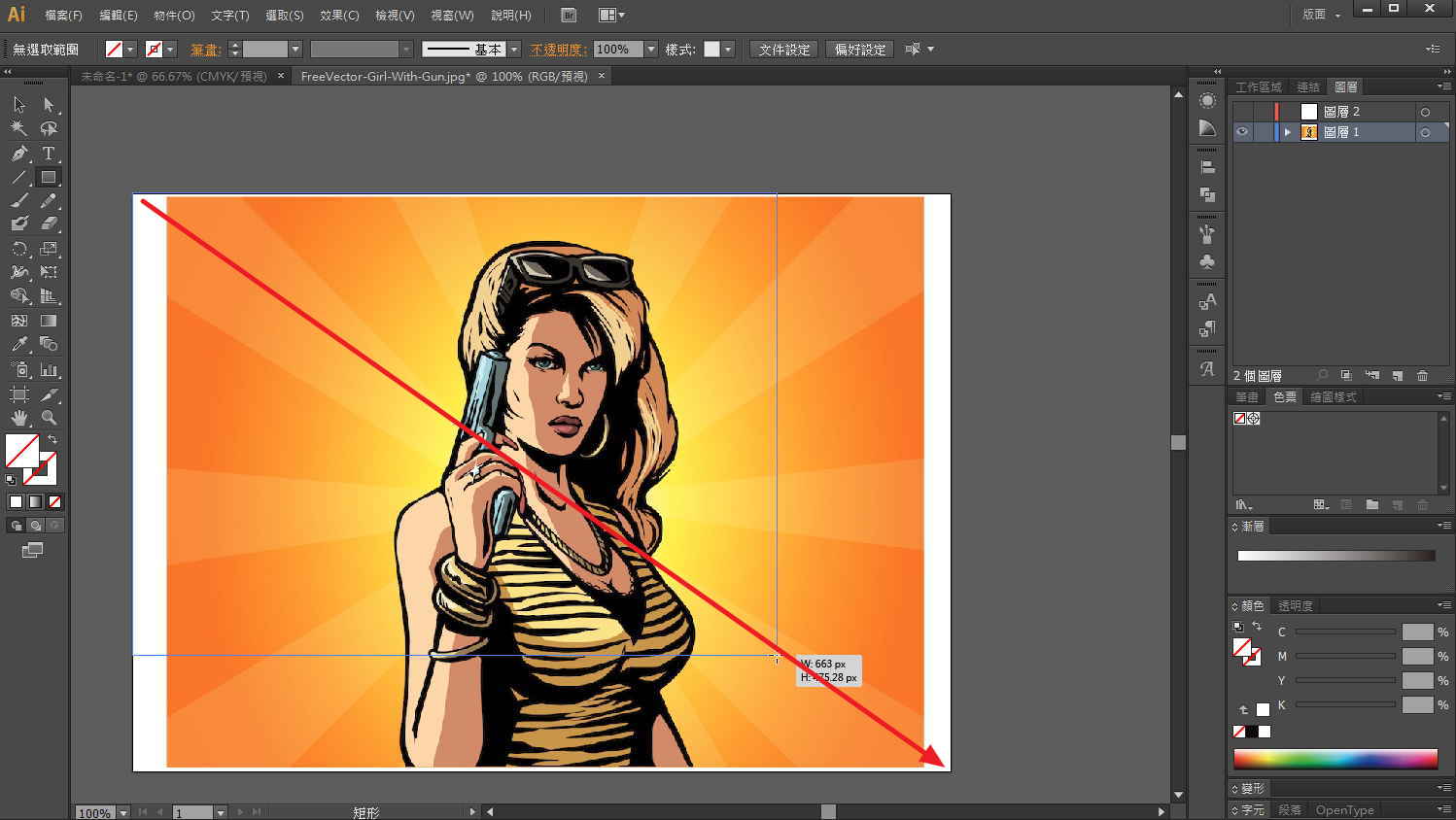Open the 效果(C) menu
Screen dimensions: 1456x820
339,16
